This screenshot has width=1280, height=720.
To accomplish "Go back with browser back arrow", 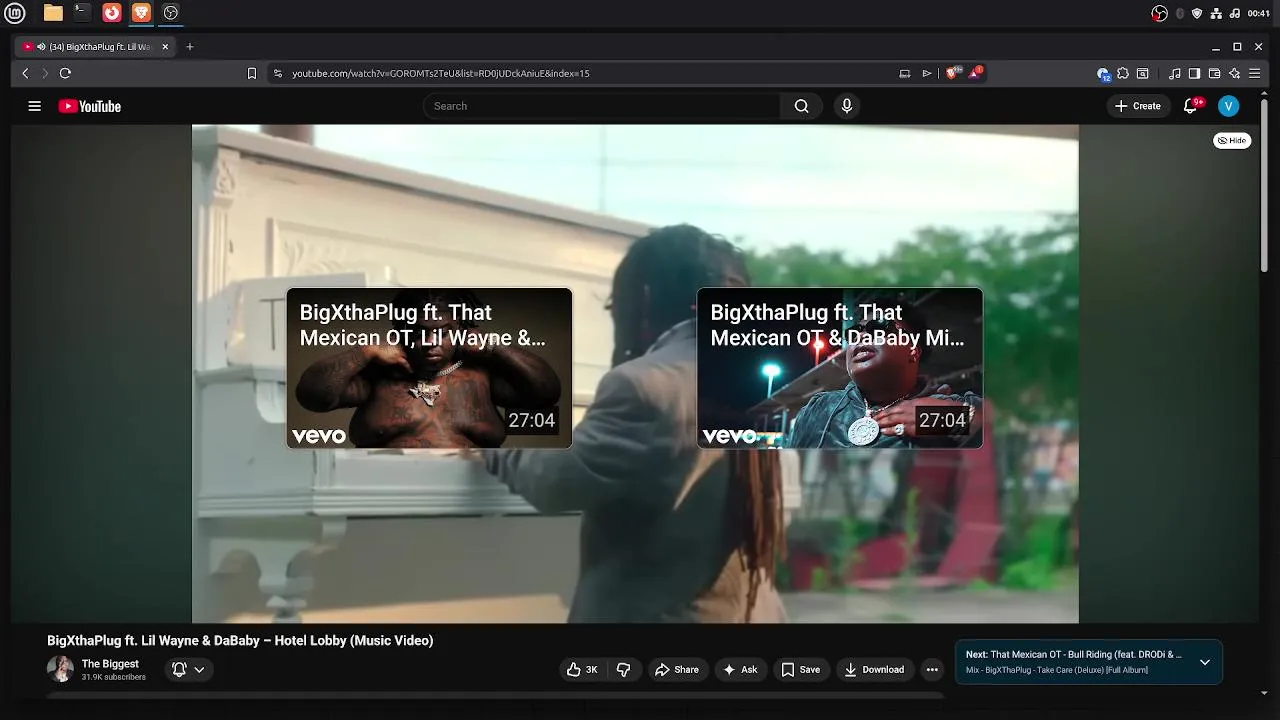I will 25,73.
